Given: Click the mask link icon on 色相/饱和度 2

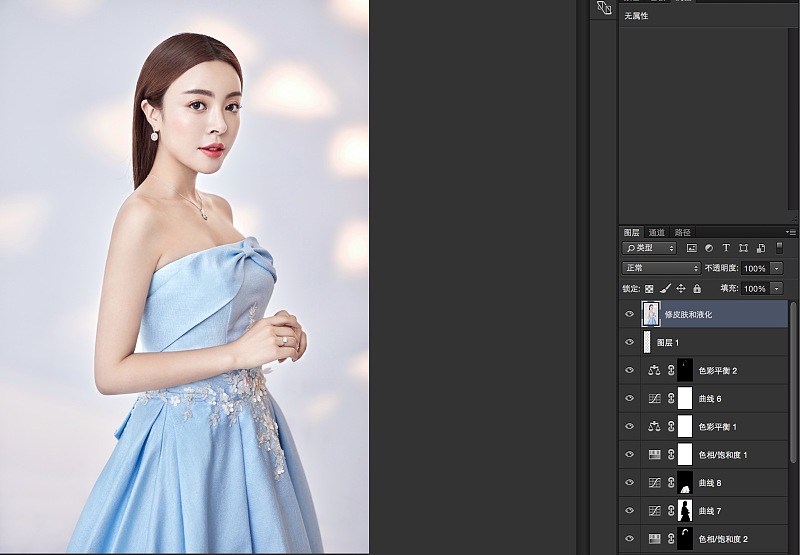Looking at the screenshot, I should coord(671,538).
